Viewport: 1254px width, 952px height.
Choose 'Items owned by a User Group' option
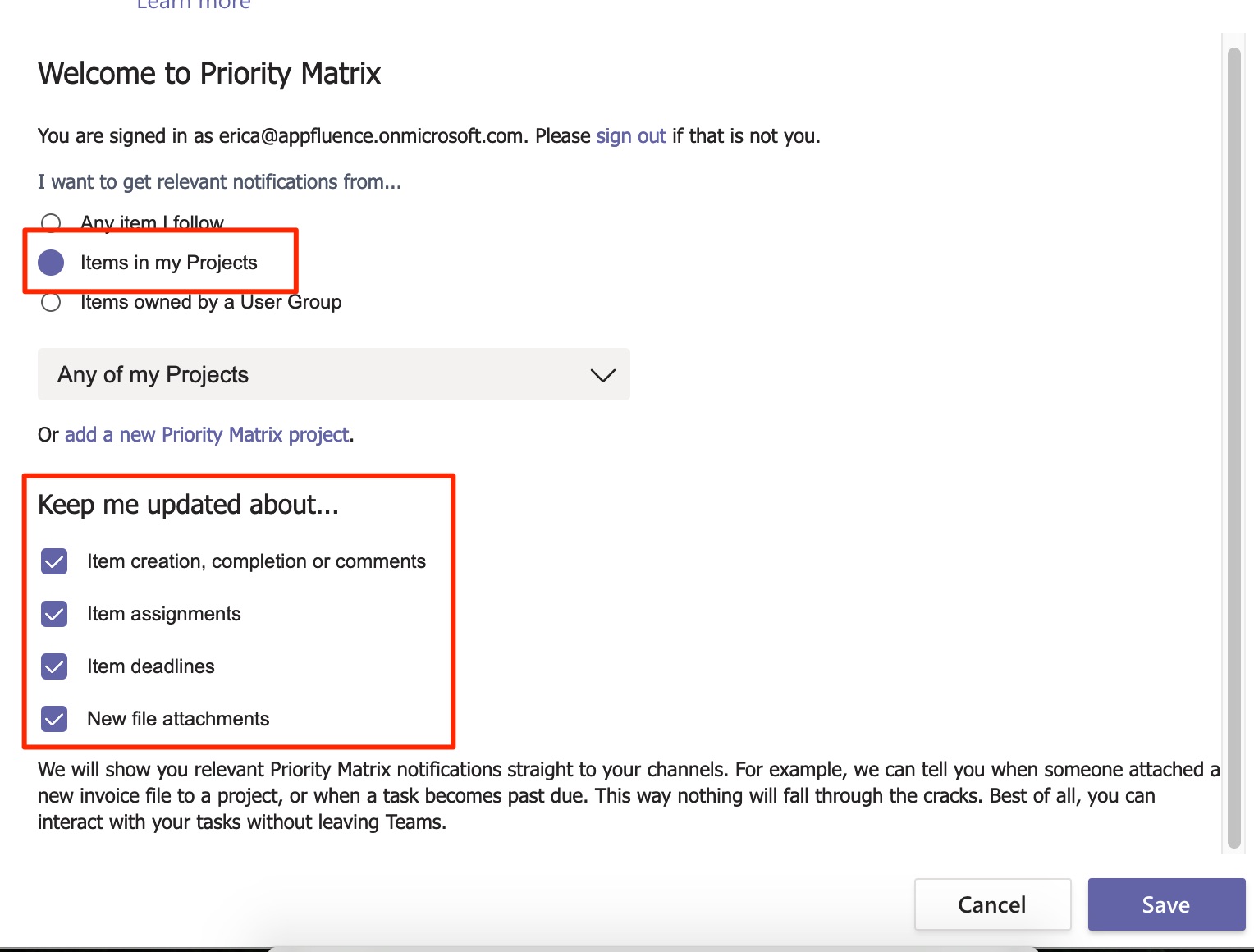[x=51, y=302]
